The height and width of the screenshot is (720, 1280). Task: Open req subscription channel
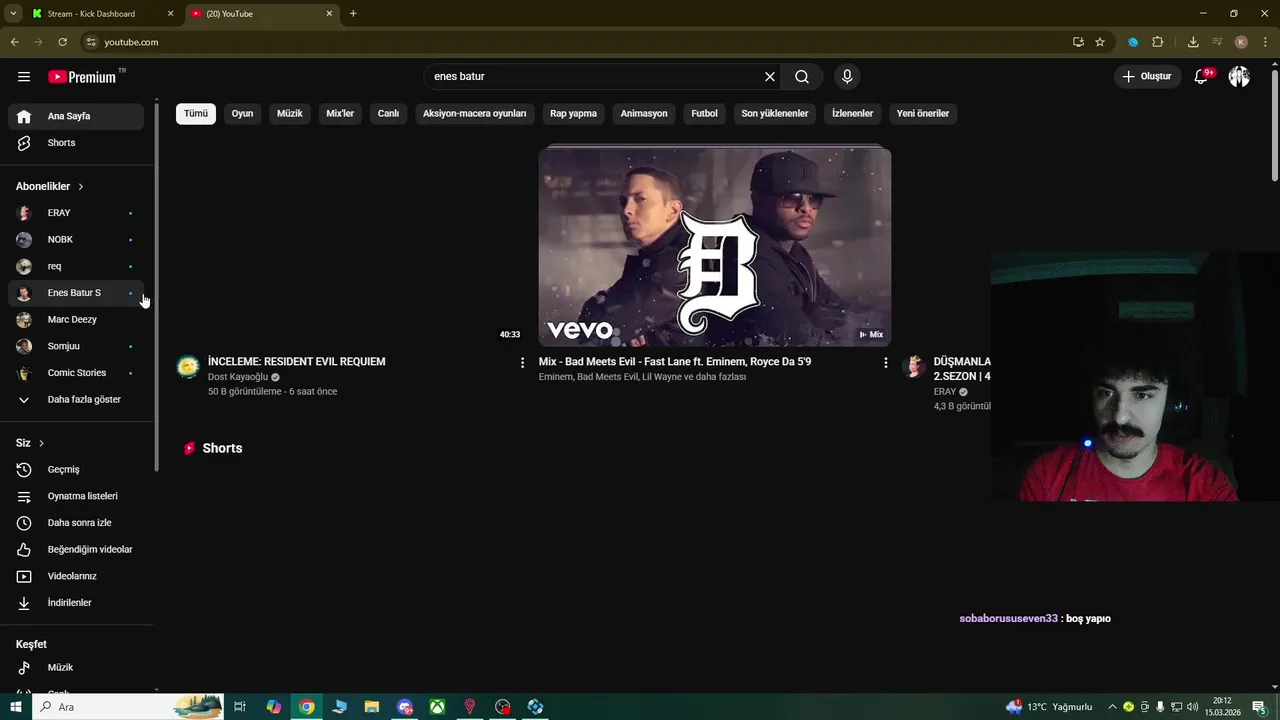coord(76,266)
